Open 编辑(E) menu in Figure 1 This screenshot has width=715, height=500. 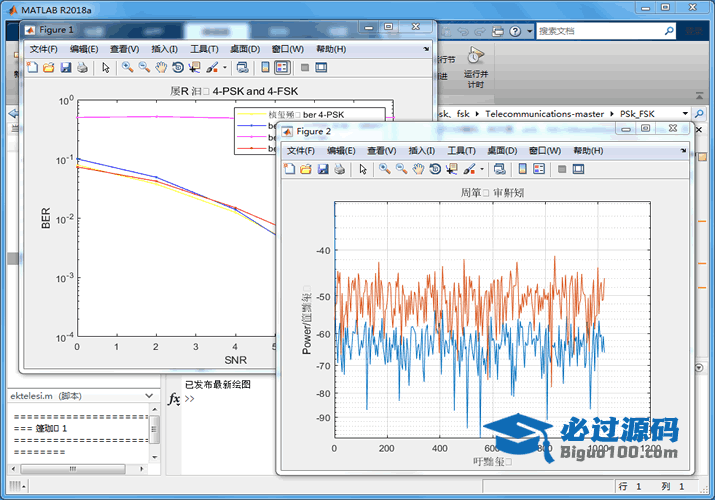84,49
